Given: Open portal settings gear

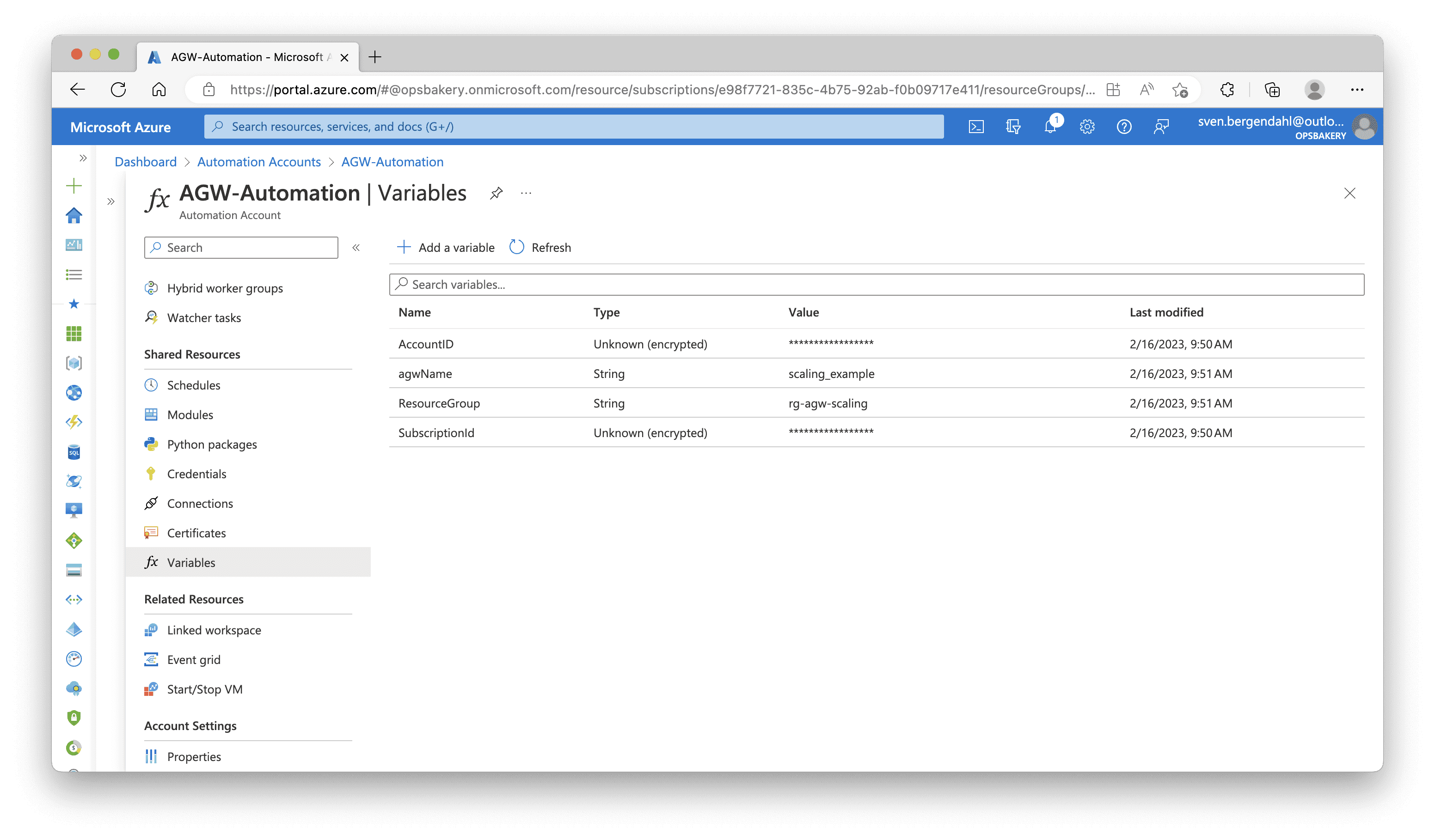Looking at the screenshot, I should [1087, 126].
